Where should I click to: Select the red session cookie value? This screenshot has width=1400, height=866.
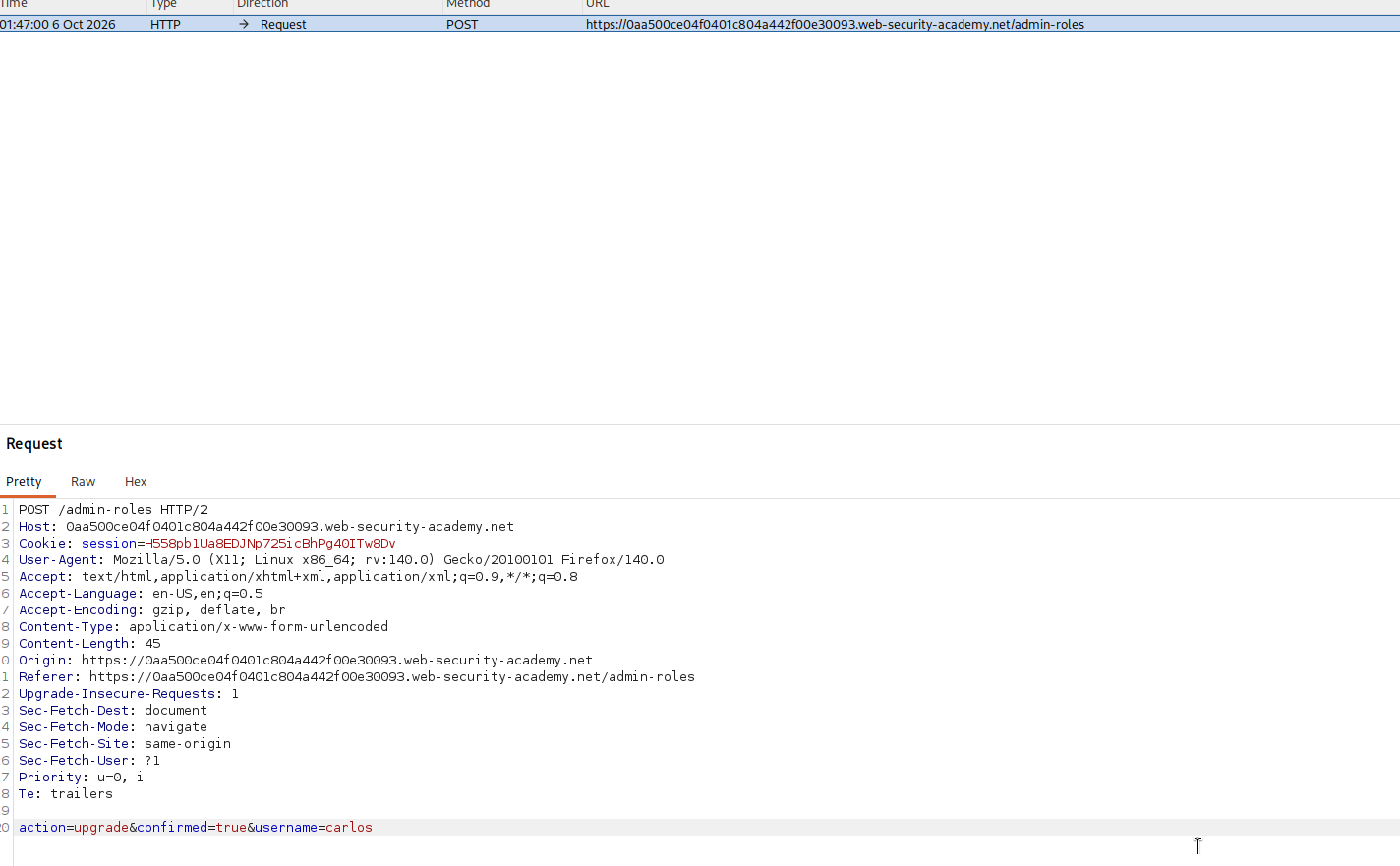tap(270, 544)
